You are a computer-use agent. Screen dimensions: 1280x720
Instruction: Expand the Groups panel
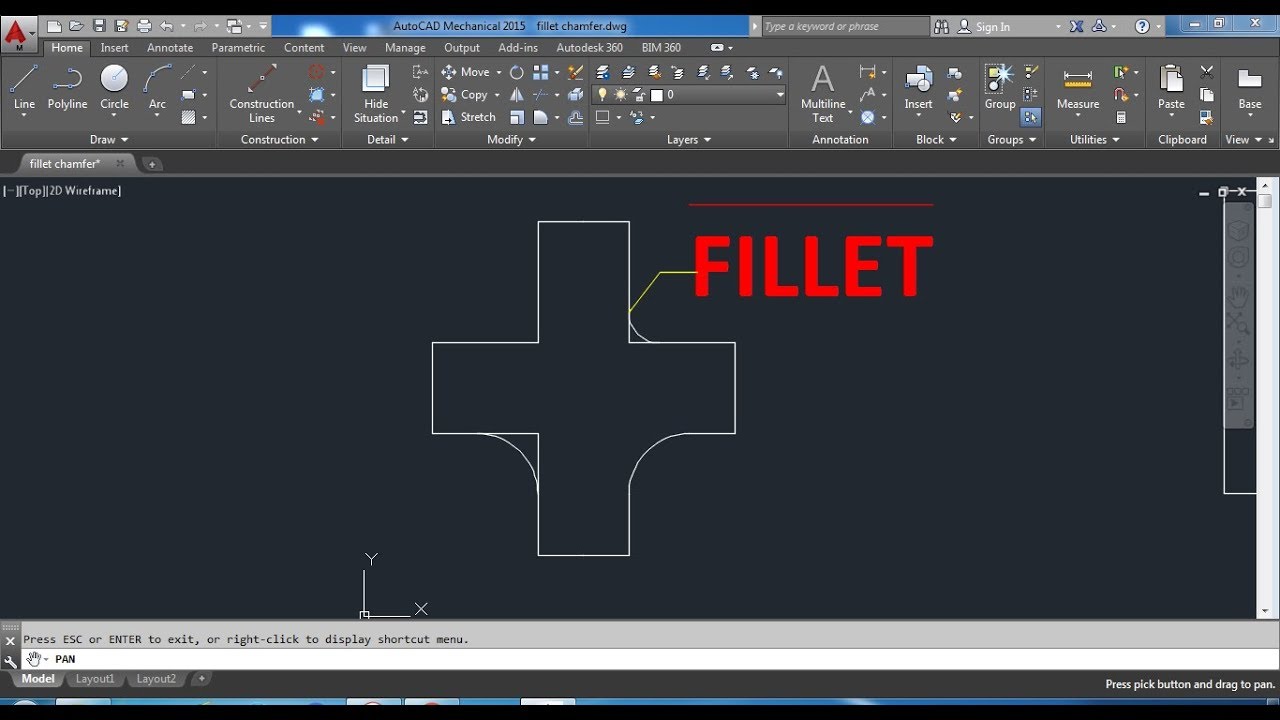coord(1011,140)
